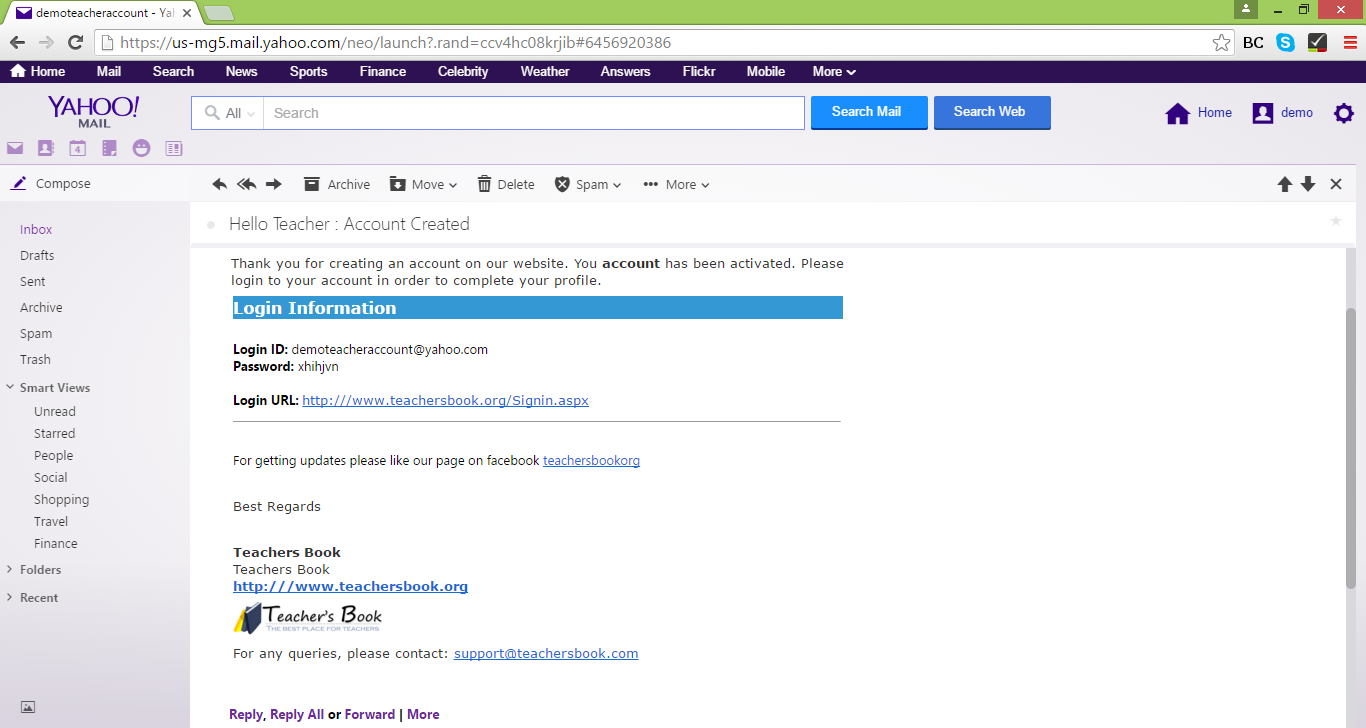Click the Search Web button
This screenshot has width=1366, height=728.
(x=992, y=112)
